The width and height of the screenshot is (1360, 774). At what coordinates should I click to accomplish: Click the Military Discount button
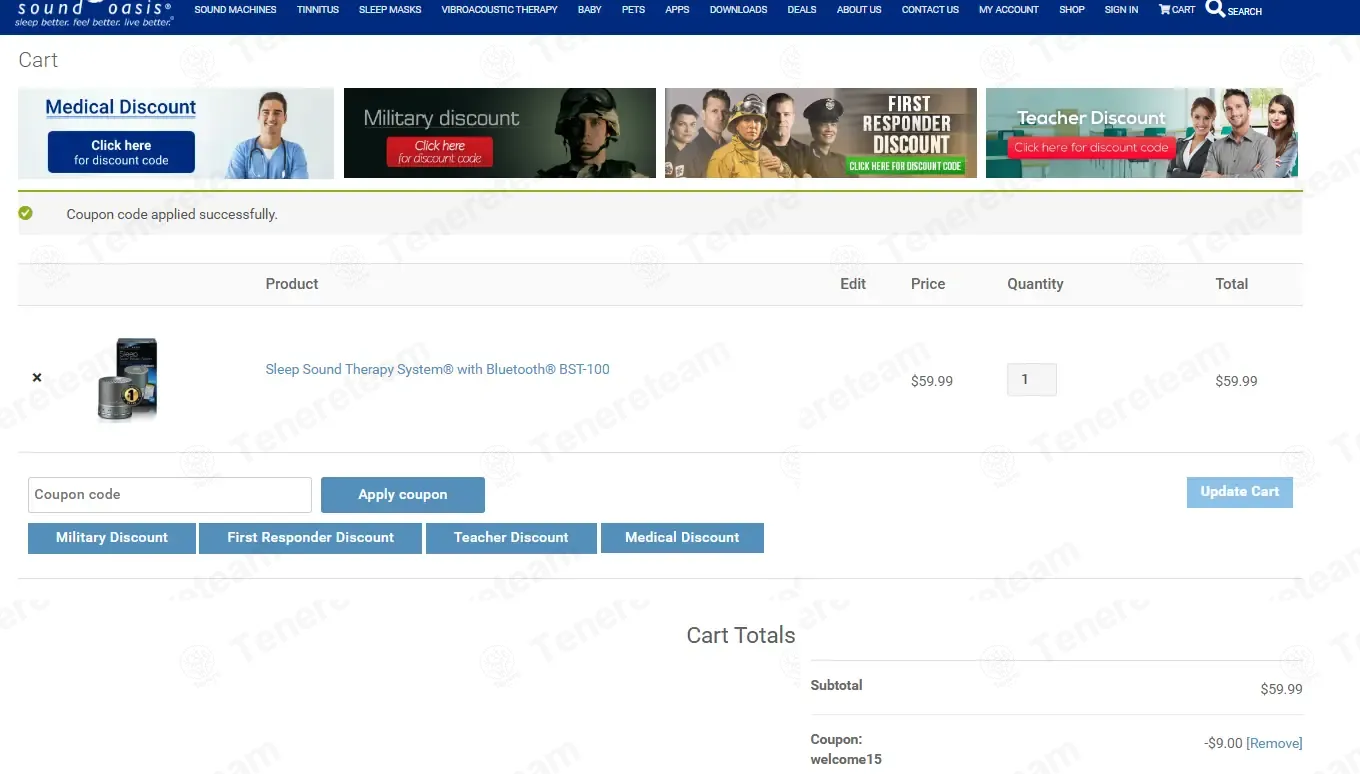pos(112,538)
